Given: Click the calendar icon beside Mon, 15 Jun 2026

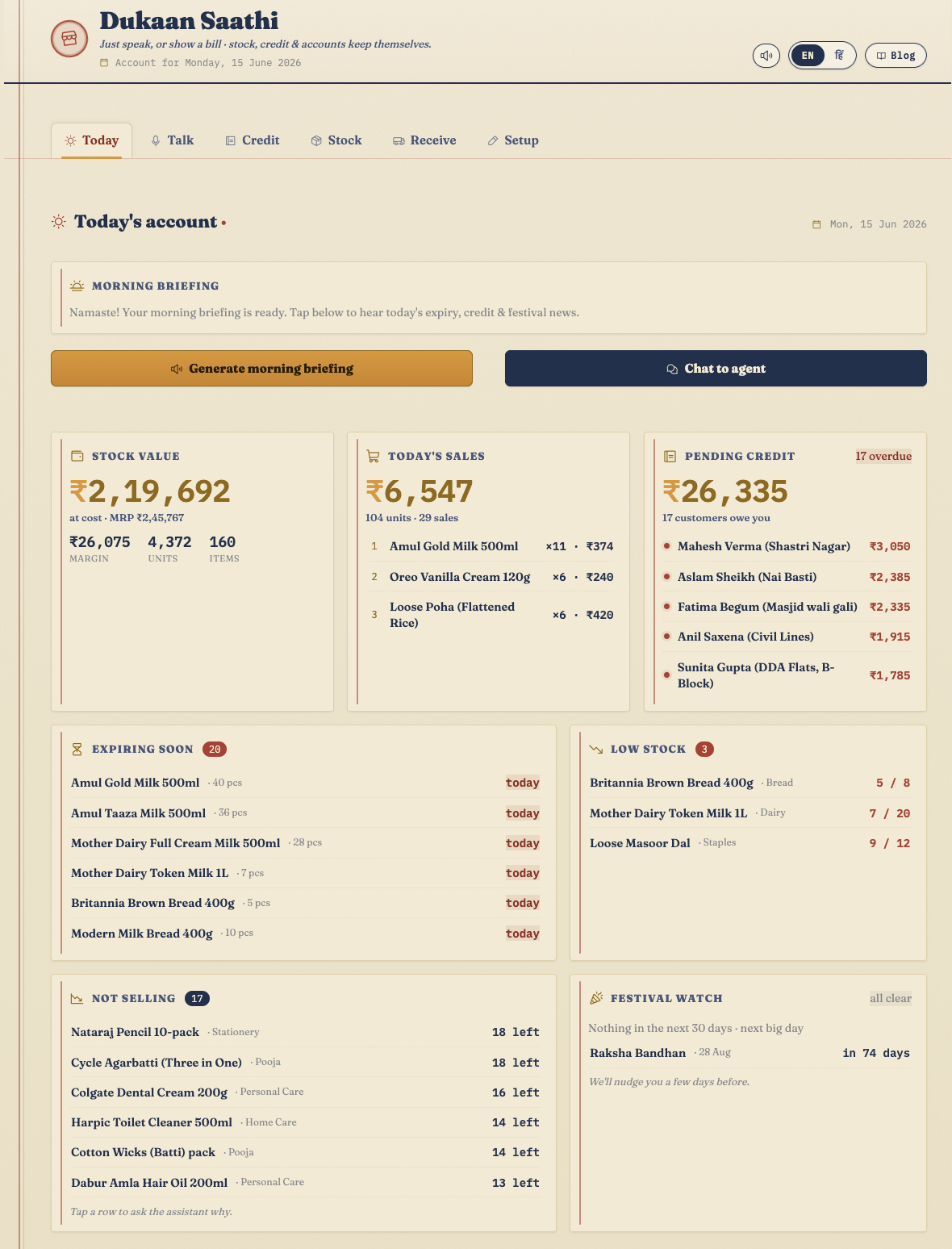Looking at the screenshot, I should pos(816,224).
